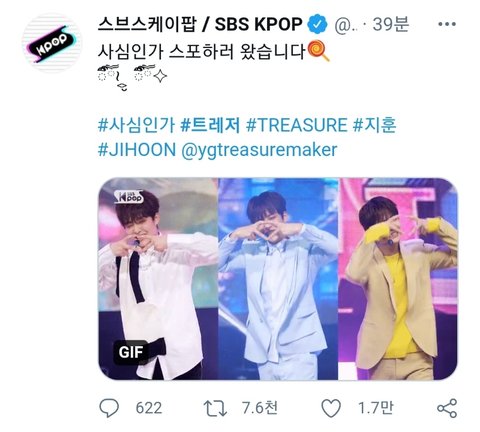Open hashtag #지훈
This screenshot has width=480, height=432.
coord(374,125)
